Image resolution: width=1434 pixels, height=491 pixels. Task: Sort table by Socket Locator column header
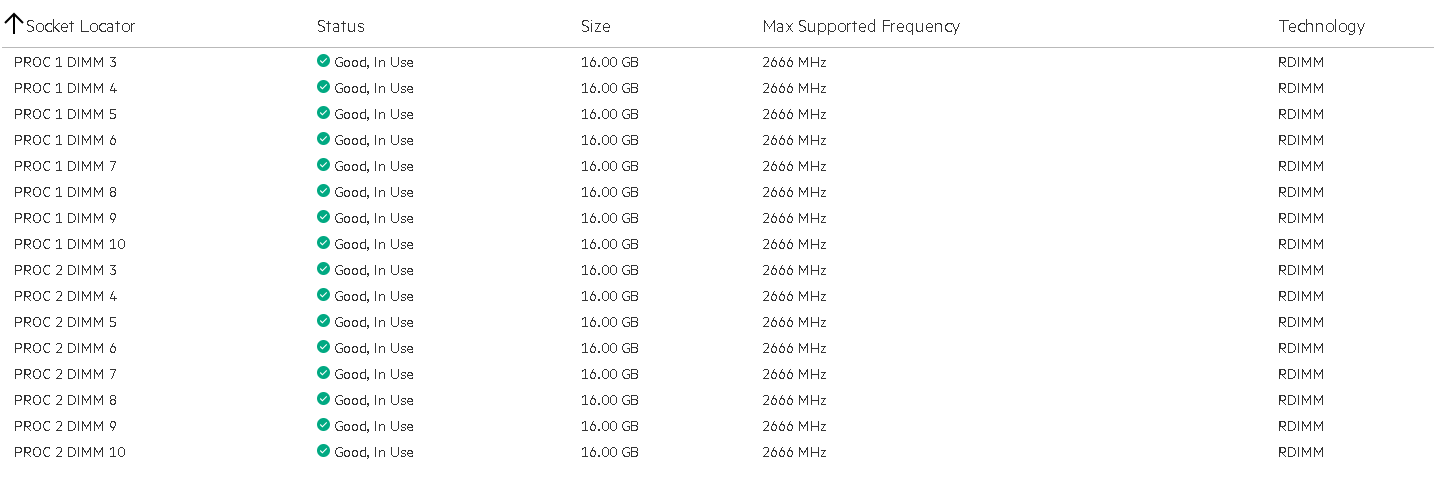click(x=80, y=26)
